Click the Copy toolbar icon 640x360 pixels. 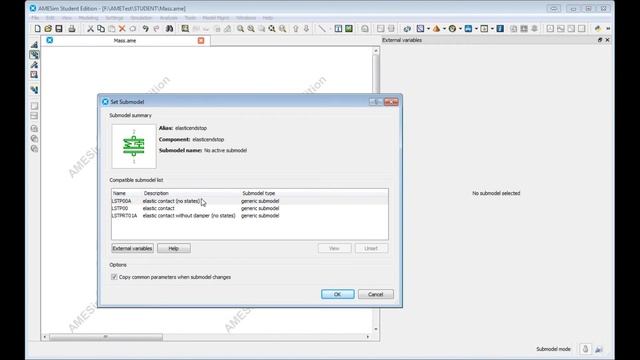[x=101, y=29]
